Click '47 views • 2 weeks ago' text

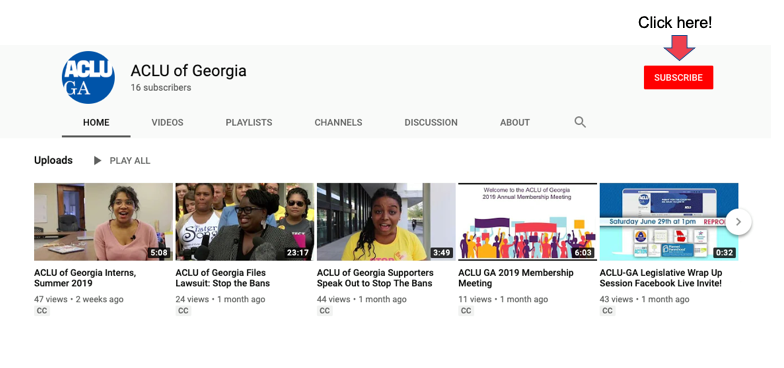[x=78, y=299]
